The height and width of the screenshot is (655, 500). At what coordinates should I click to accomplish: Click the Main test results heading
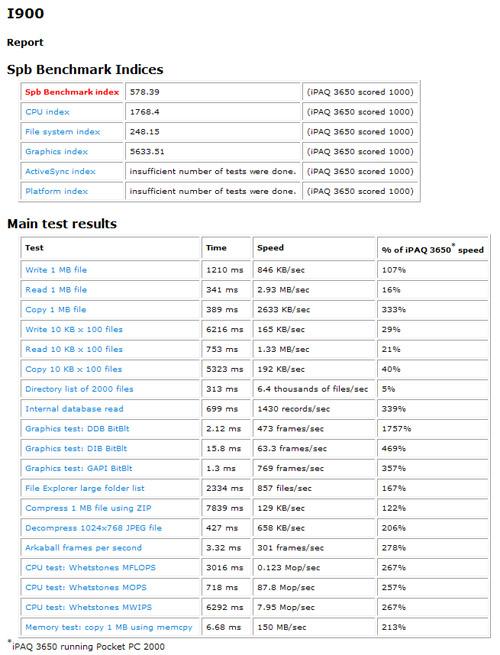click(x=62, y=223)
